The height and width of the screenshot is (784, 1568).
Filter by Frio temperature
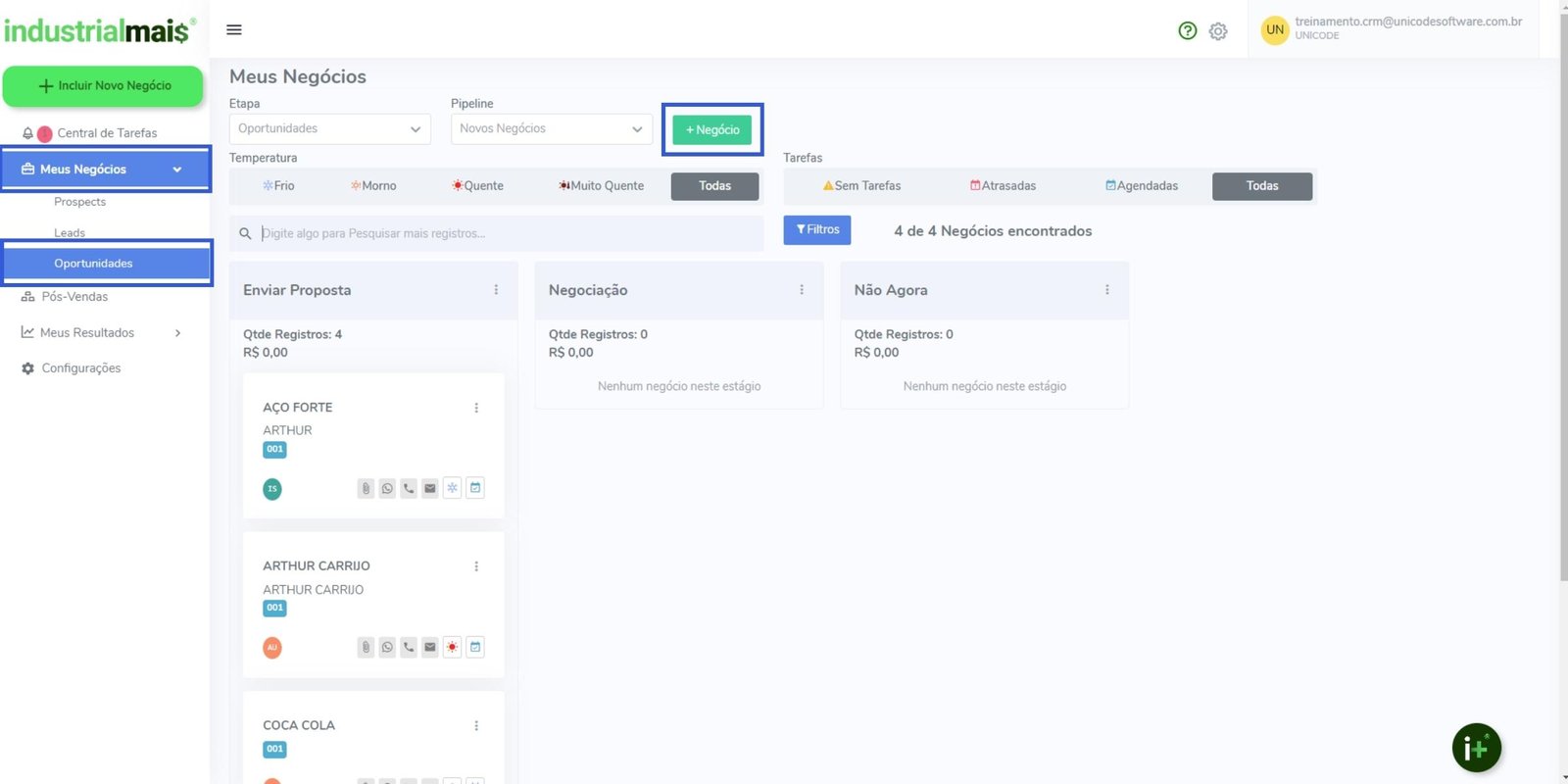[278, 186]
